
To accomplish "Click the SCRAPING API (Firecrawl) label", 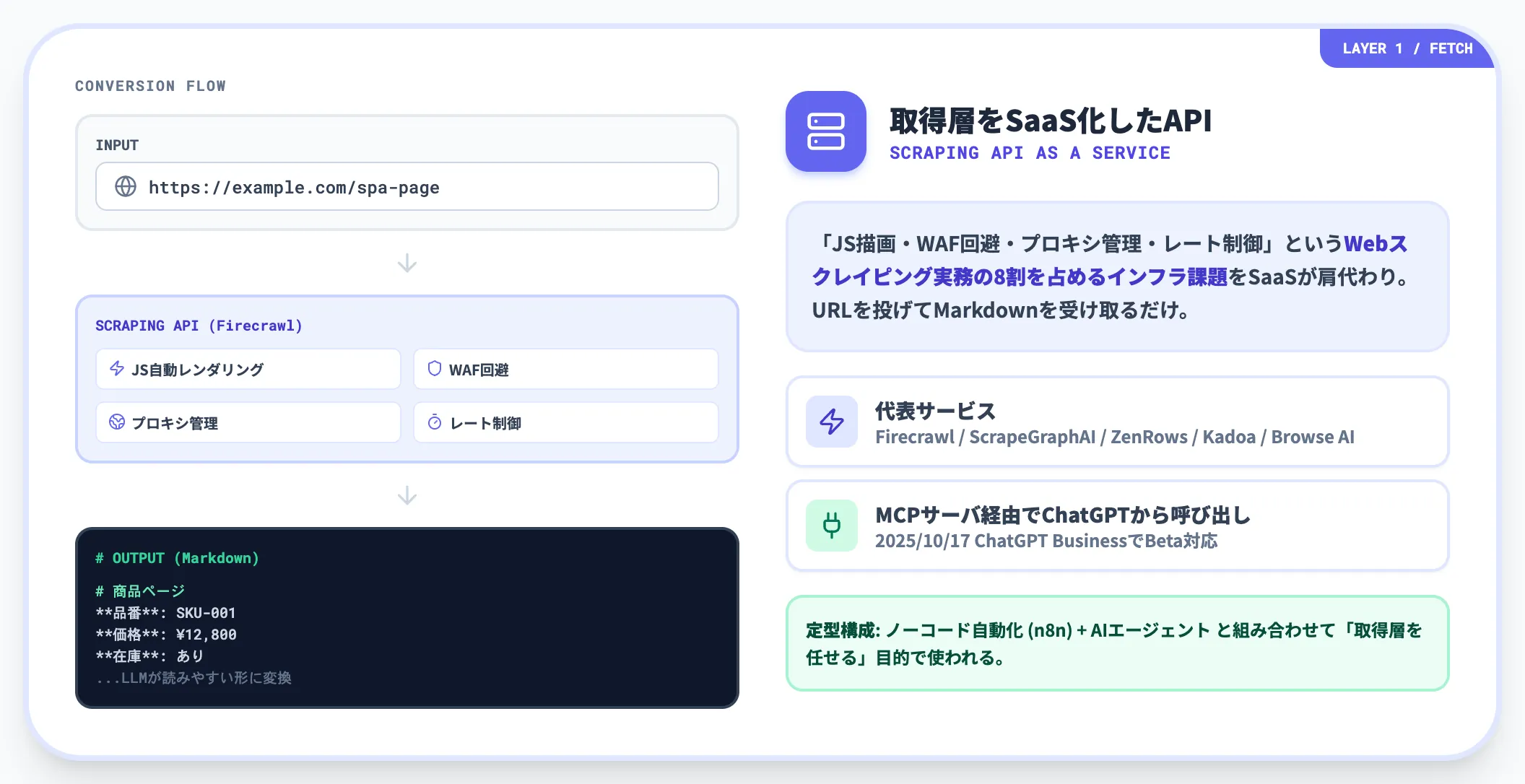I will tap(199, 326).
